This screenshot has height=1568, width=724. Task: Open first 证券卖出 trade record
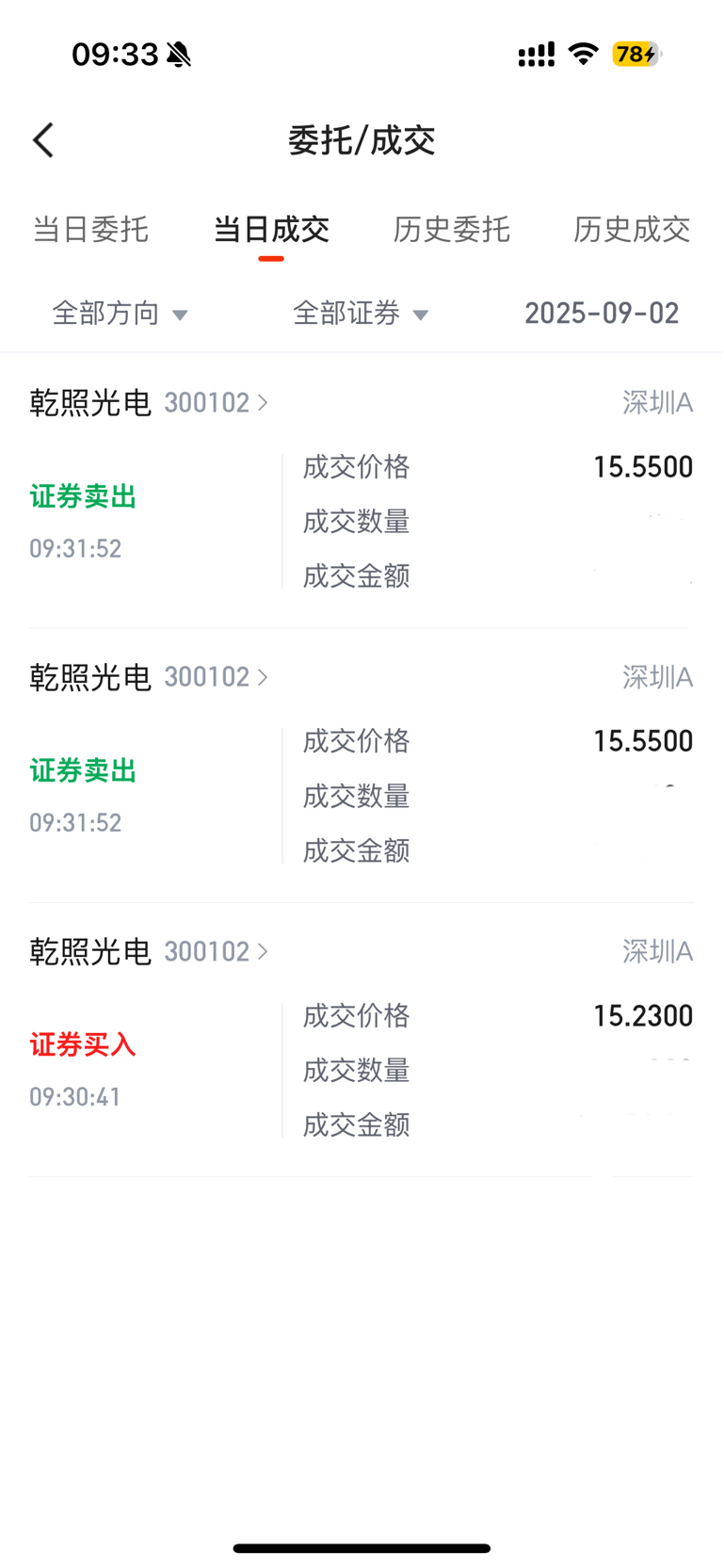point(362,493)
